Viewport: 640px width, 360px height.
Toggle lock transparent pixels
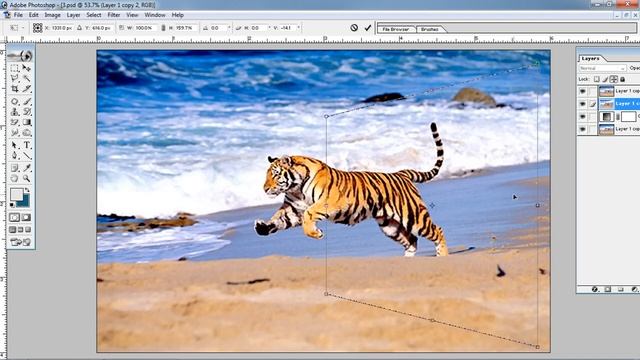[x=597, y=79]
